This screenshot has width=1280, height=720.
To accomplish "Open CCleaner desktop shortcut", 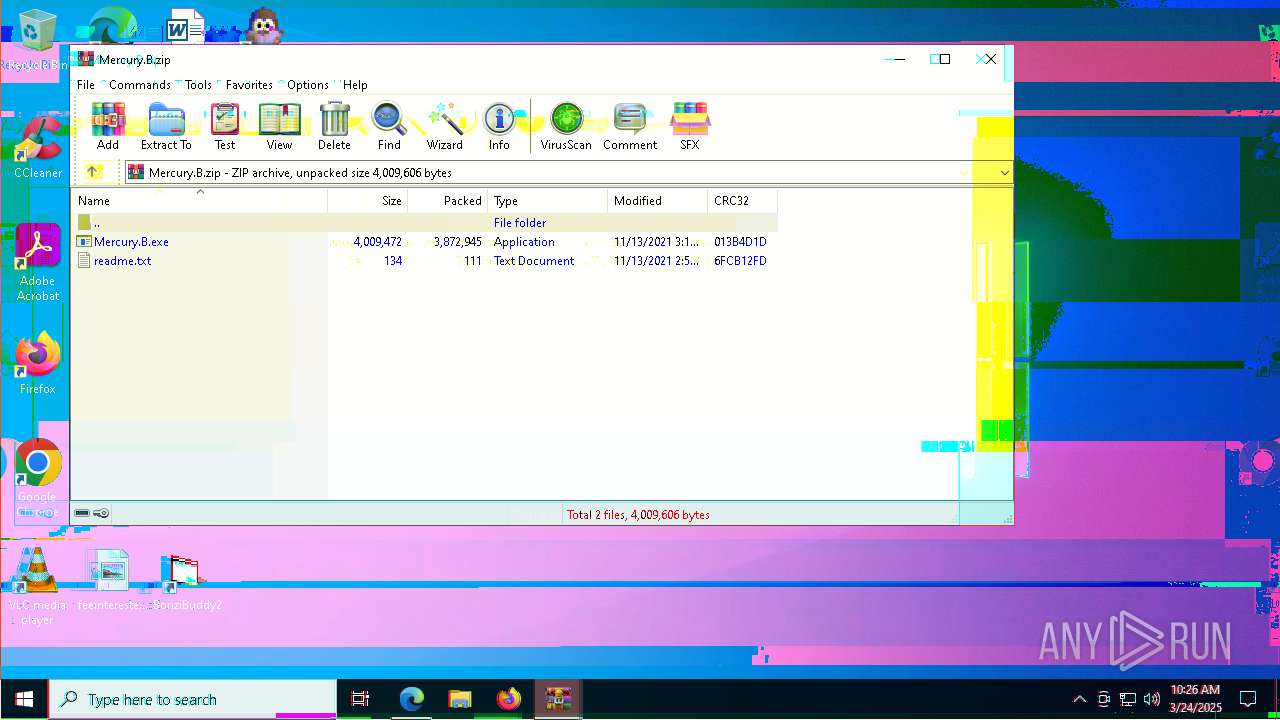I will coord(38,149).
